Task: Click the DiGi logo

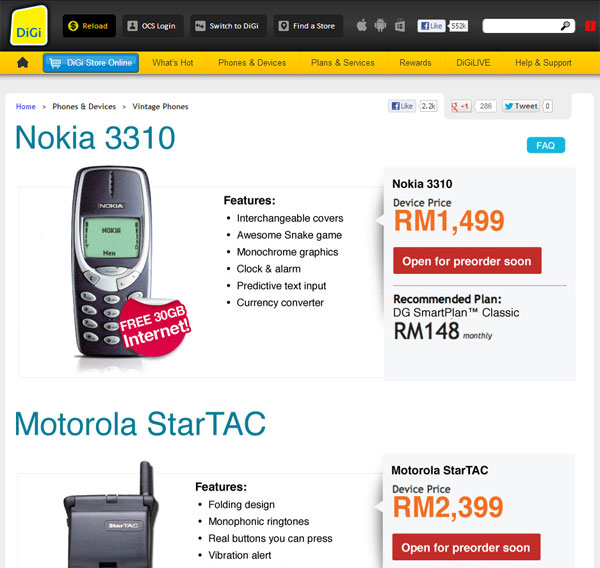Action: click(x=29, y=26)
